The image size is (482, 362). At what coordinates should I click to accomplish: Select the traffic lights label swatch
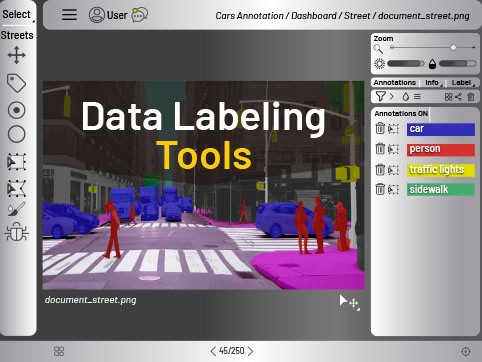[441, 170]
